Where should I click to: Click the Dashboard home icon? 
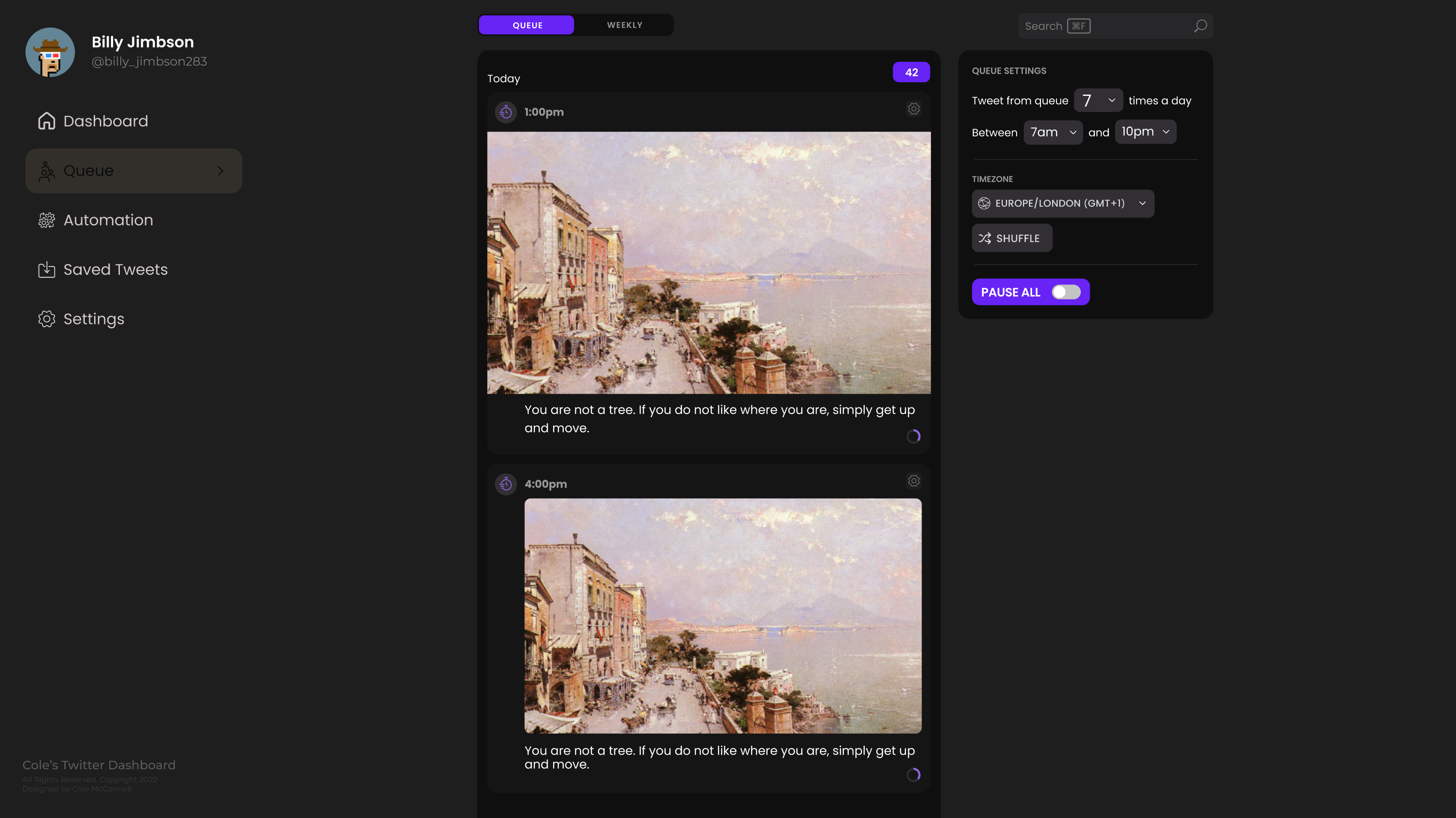point(46,121)
